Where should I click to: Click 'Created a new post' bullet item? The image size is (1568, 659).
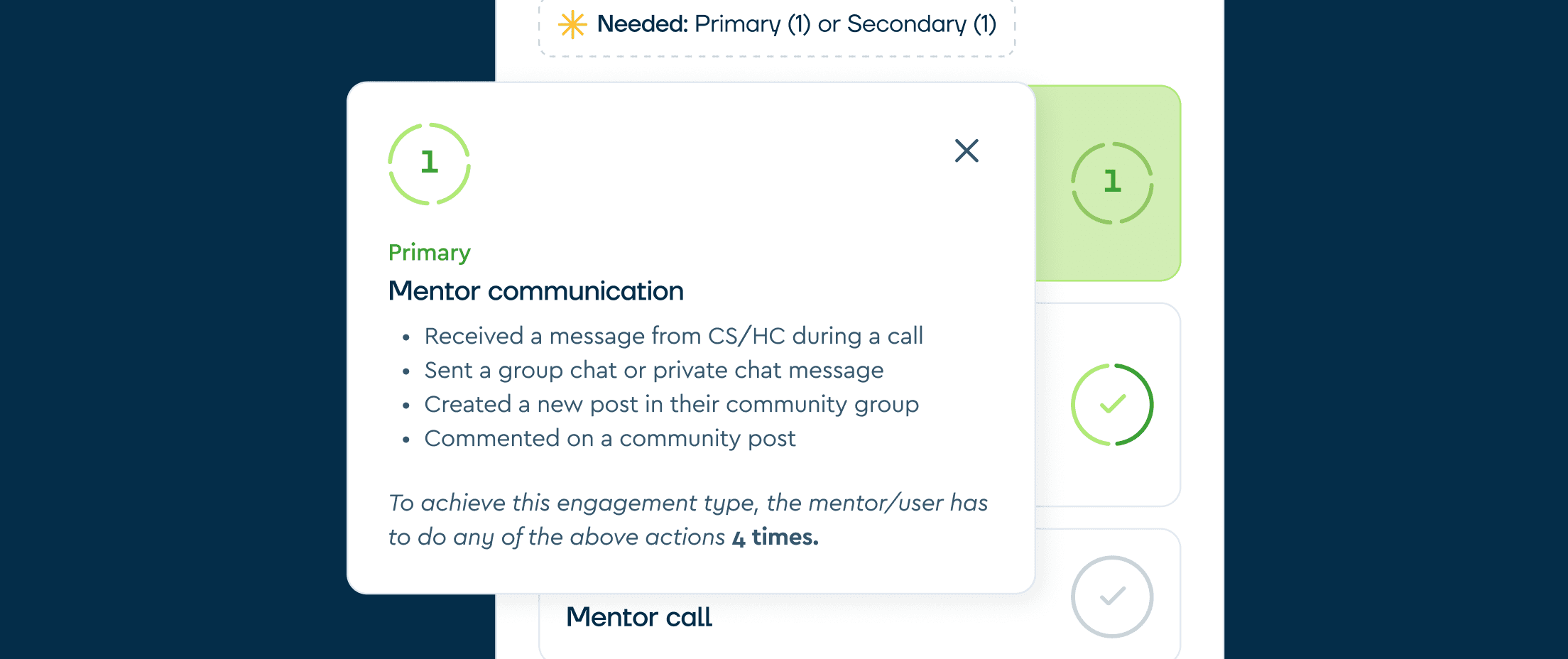pyautogui.click(x=671, y=404)
